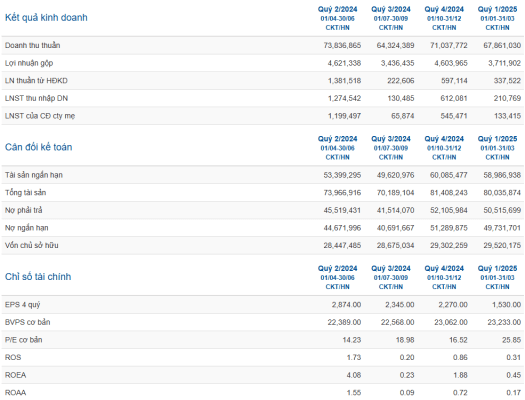Click Doanh thu thuần value 67,861,030
Viewport: 525px width, 400px height.
[502, 45]
